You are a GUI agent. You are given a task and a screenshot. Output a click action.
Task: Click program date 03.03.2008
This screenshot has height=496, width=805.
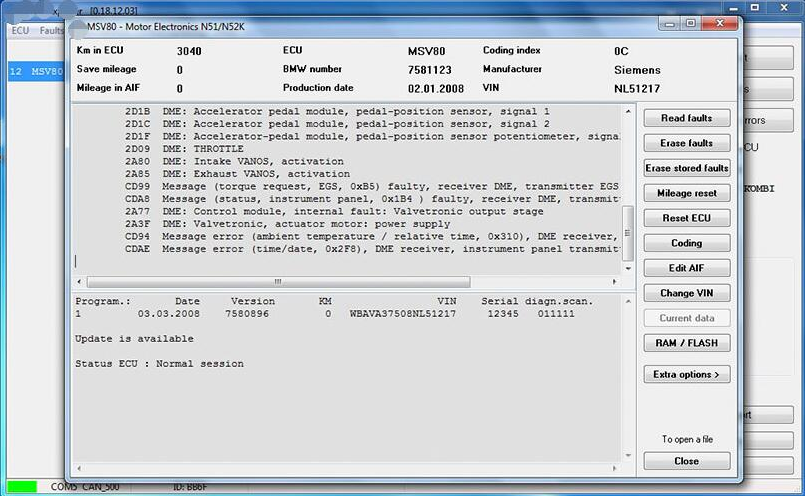168,314
